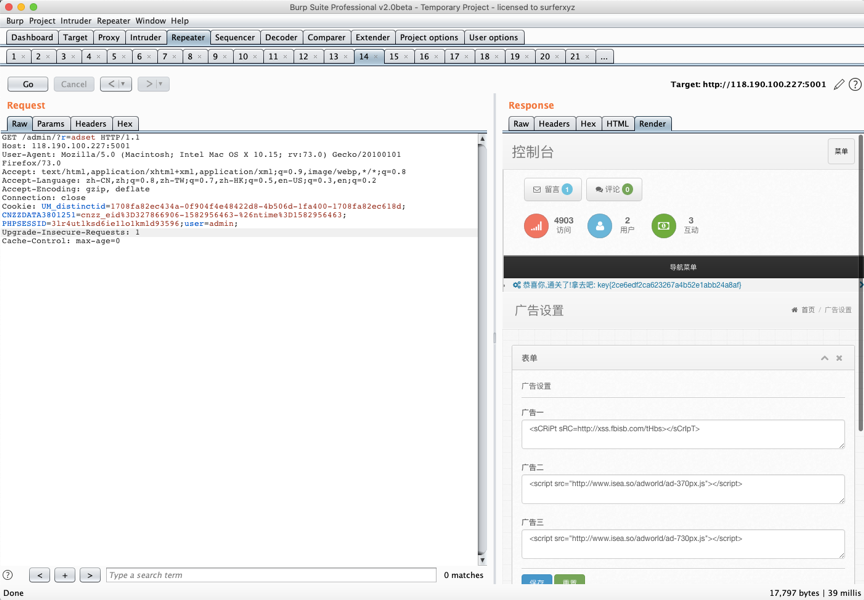The width and height of the screenshot is (864, 600).
Task: Open history dropdown on back arrow button
Action: pyautogui.click(x=123, y=84)
